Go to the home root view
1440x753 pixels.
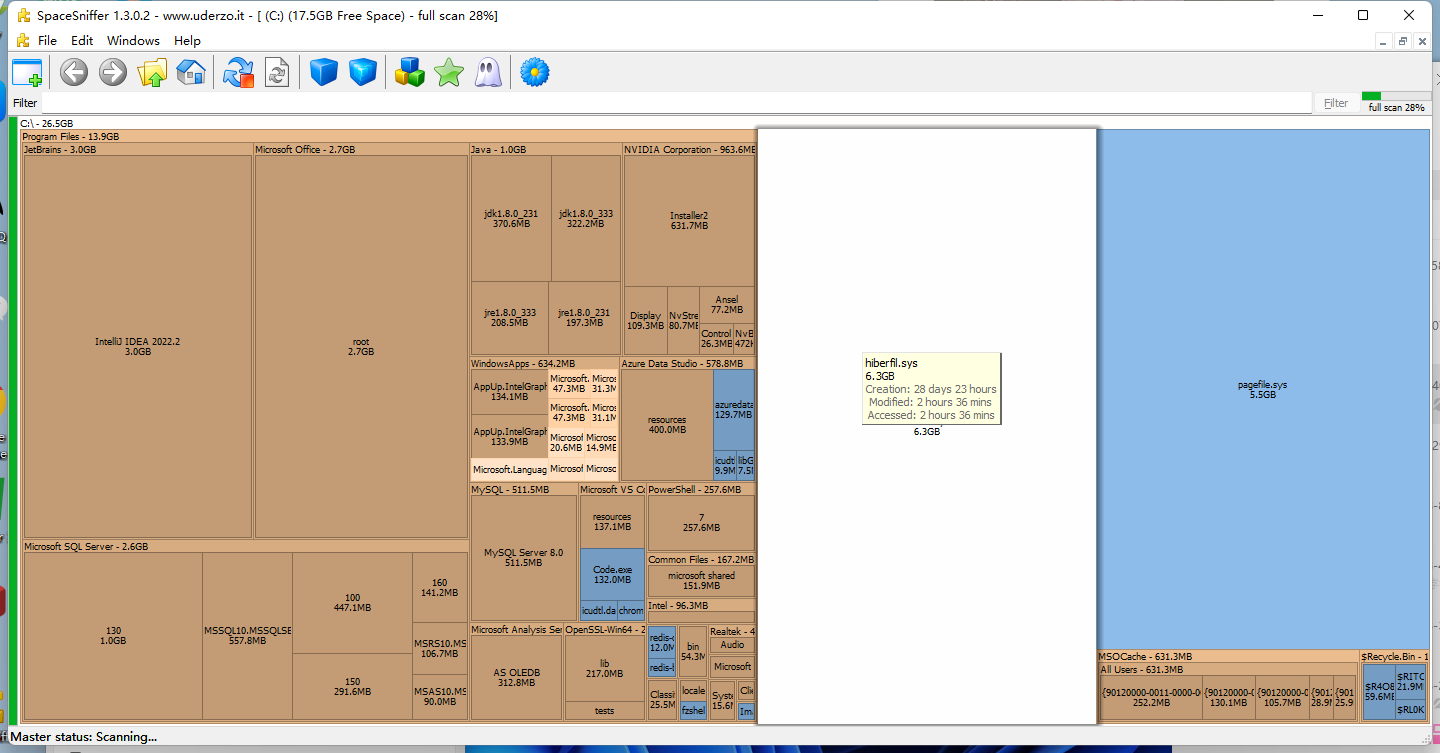tap(191, 72)
